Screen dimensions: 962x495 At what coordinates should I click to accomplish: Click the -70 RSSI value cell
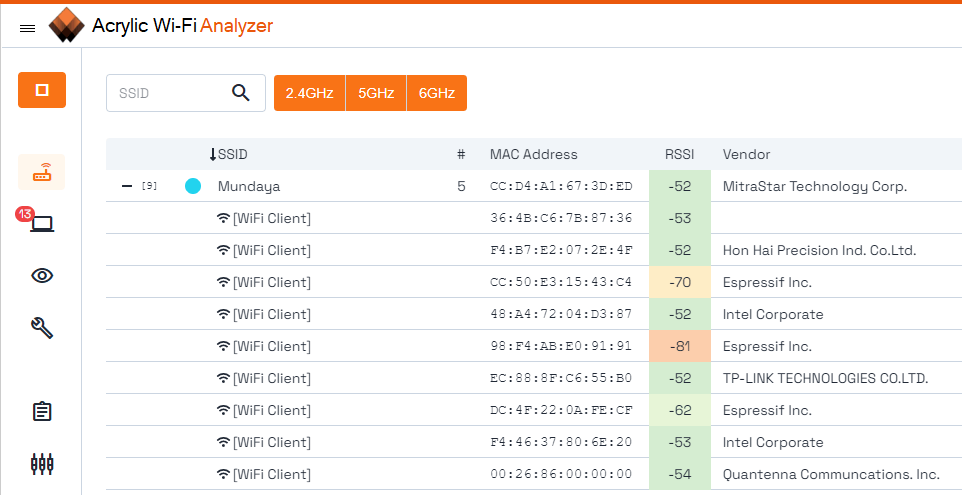click(680, 282)
